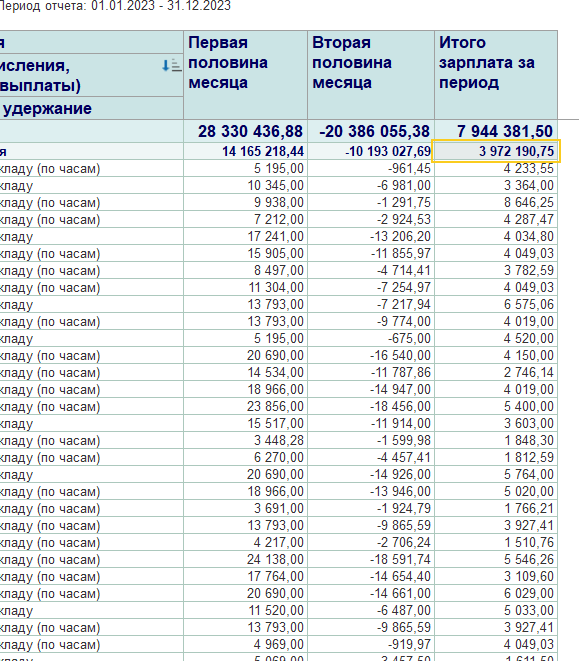Select cell 1 510,76

tap(496, 542)
